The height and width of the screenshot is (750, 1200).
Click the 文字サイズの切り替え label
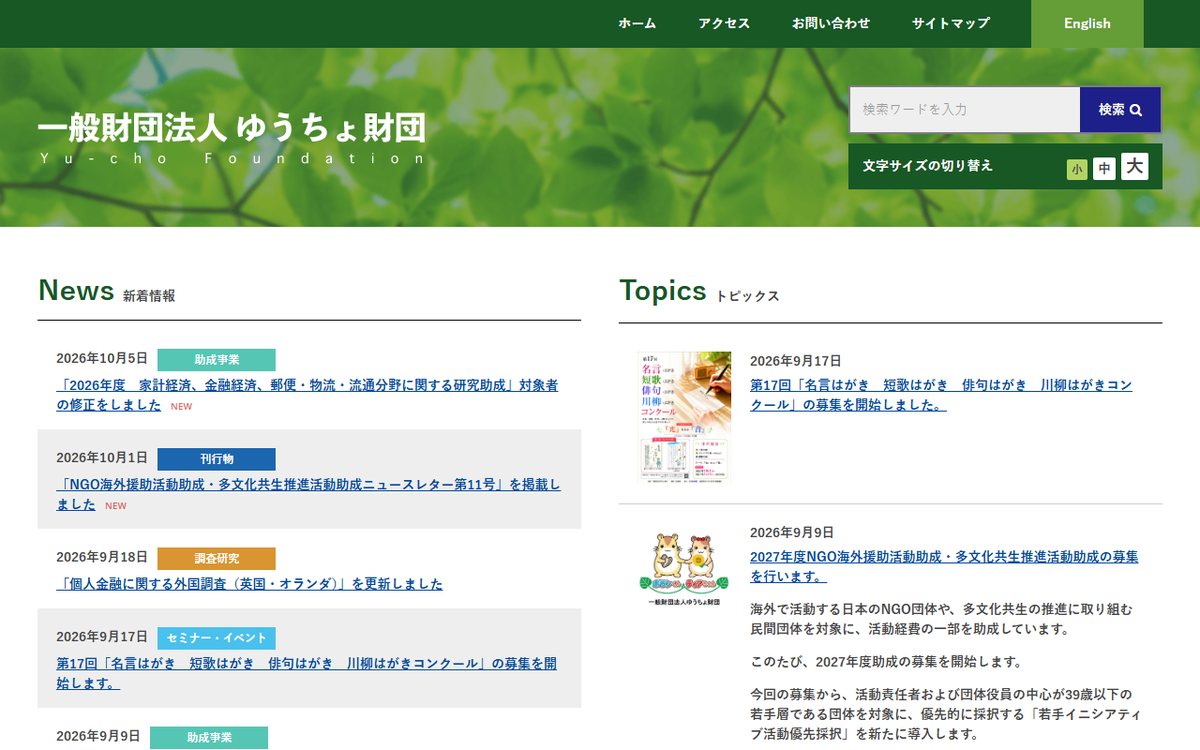pyautogui.click(x=928, y=166)
